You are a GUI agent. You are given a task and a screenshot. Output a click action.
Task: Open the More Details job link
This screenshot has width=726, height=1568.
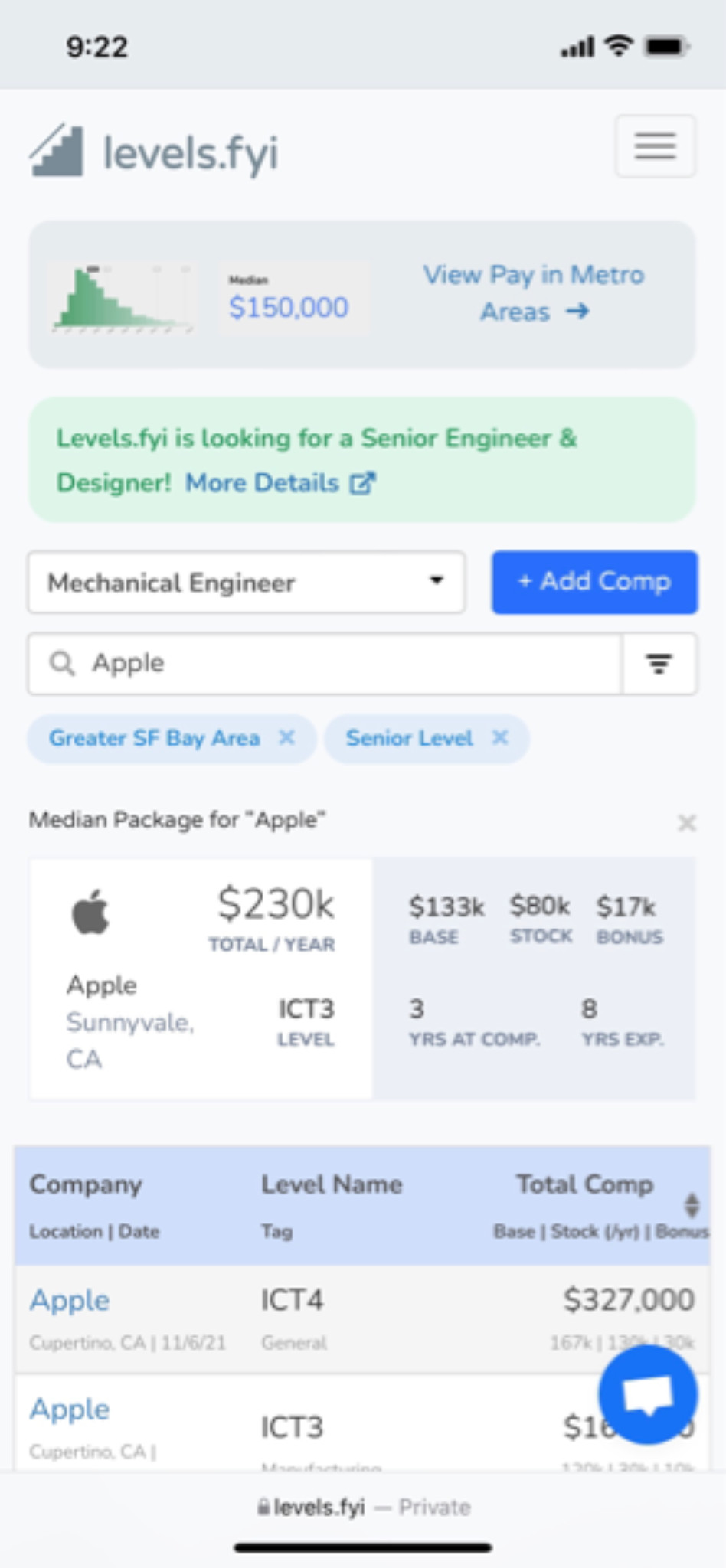pyautogui.click(x=262, y=483)
